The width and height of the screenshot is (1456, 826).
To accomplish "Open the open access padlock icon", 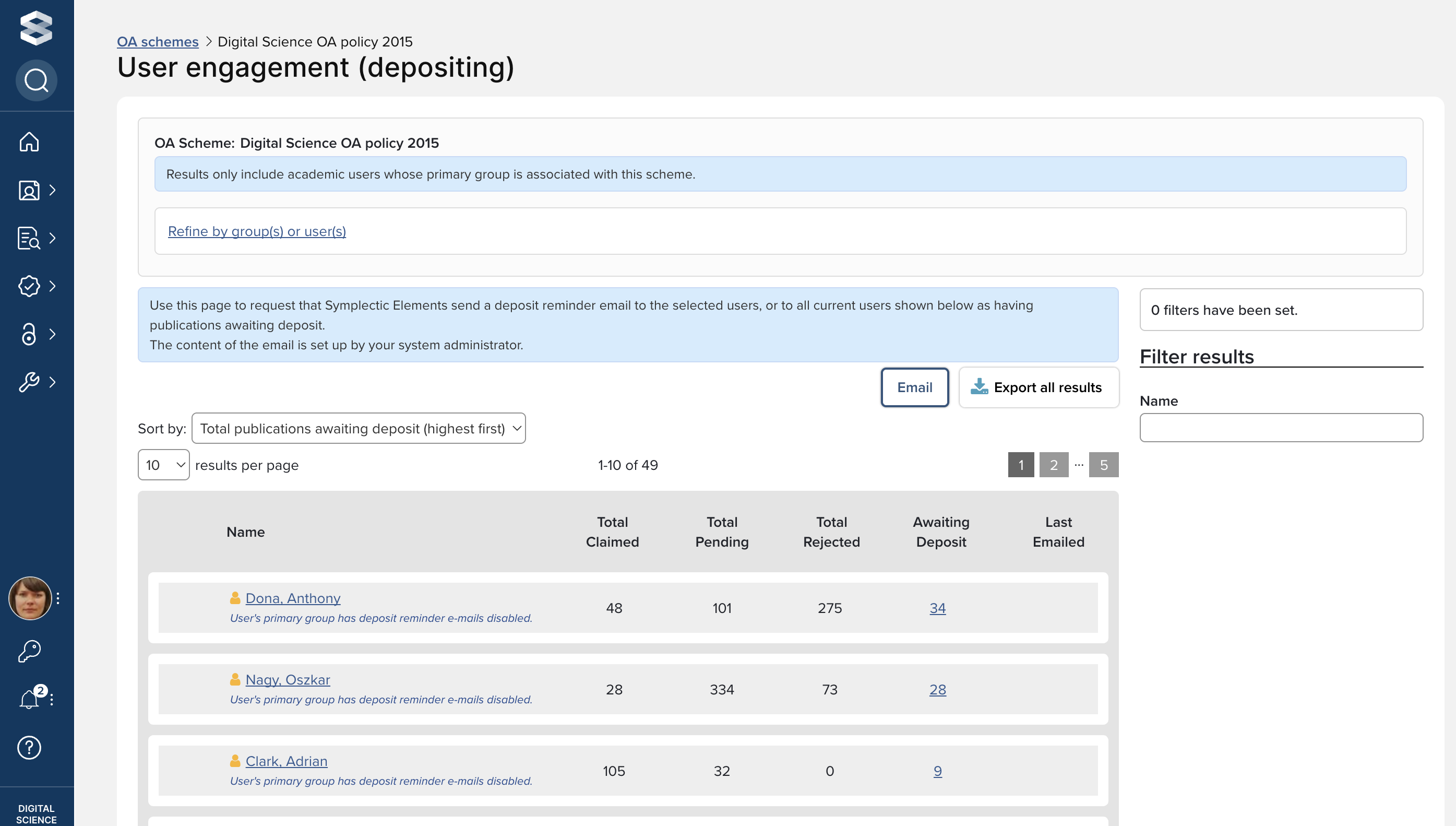I will tap(29, 334).
